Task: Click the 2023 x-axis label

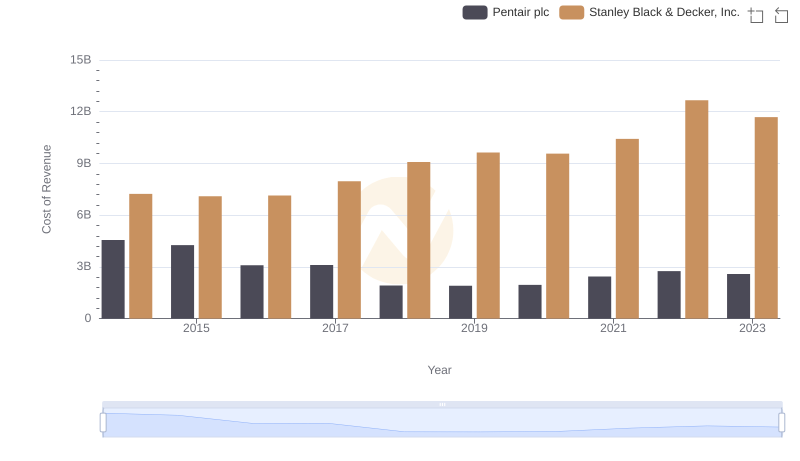Action: click(x=752, y=328)
